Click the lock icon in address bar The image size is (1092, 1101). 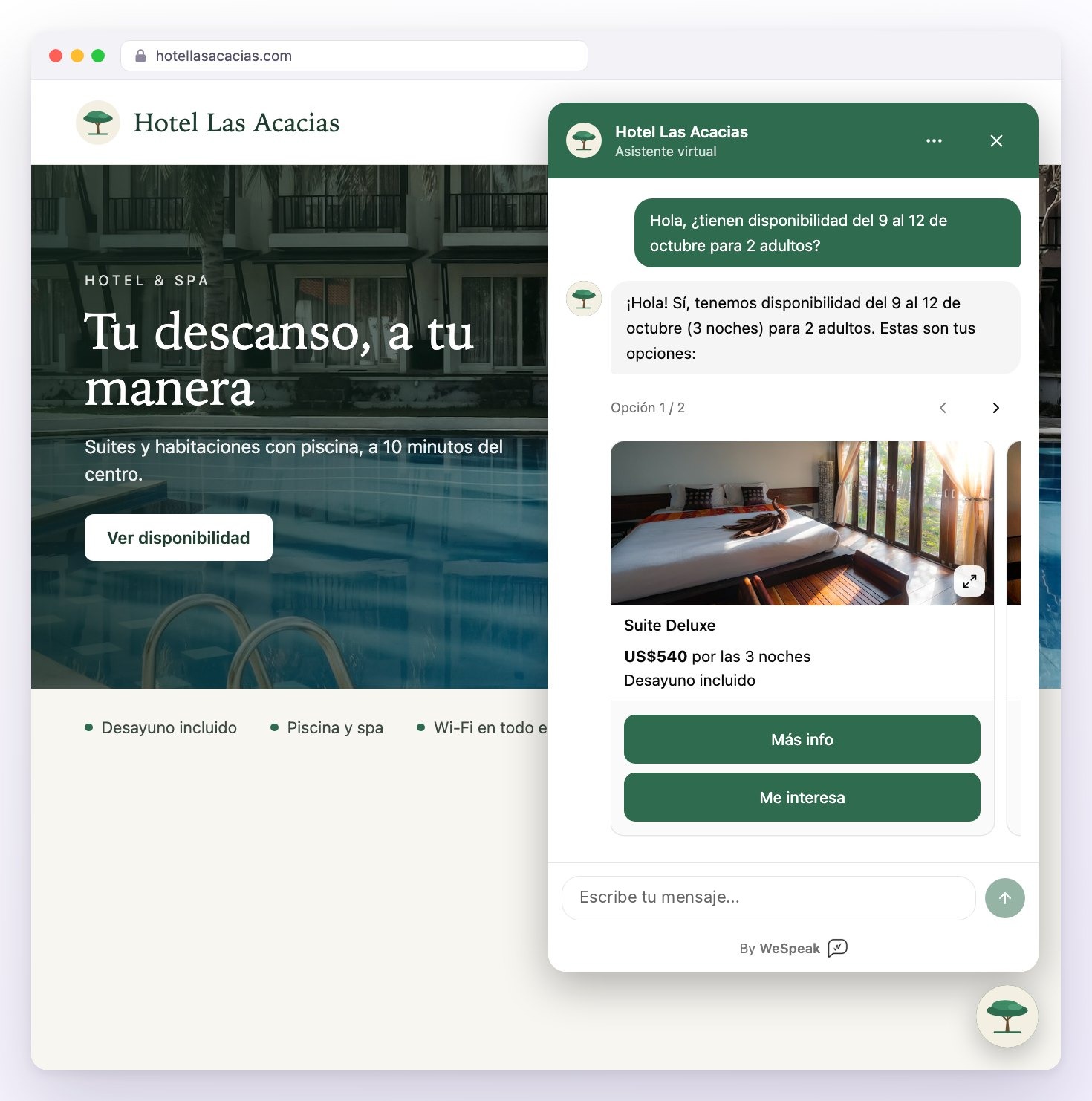[x=140, y=56]
